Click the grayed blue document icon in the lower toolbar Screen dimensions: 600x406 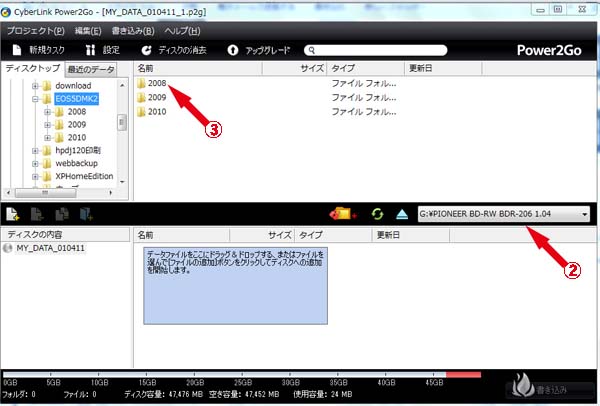[x=86, y=214]
